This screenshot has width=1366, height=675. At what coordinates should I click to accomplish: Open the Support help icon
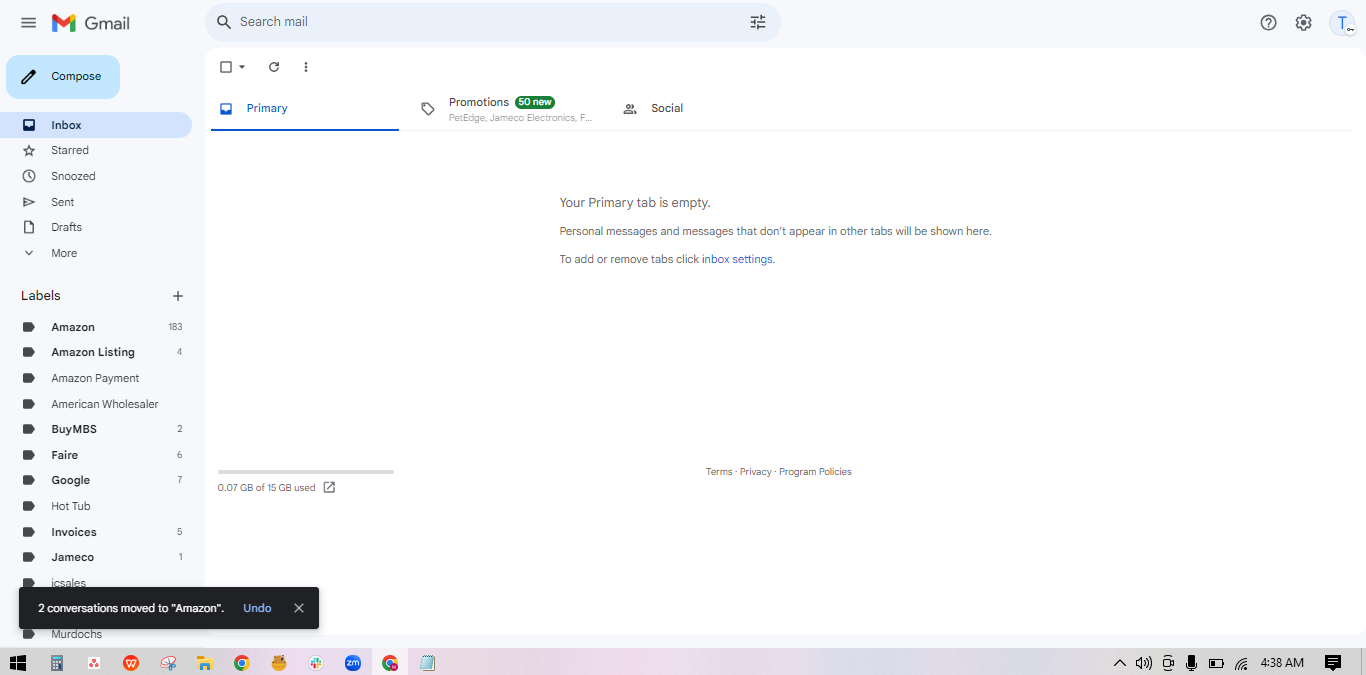point(1268,23)
